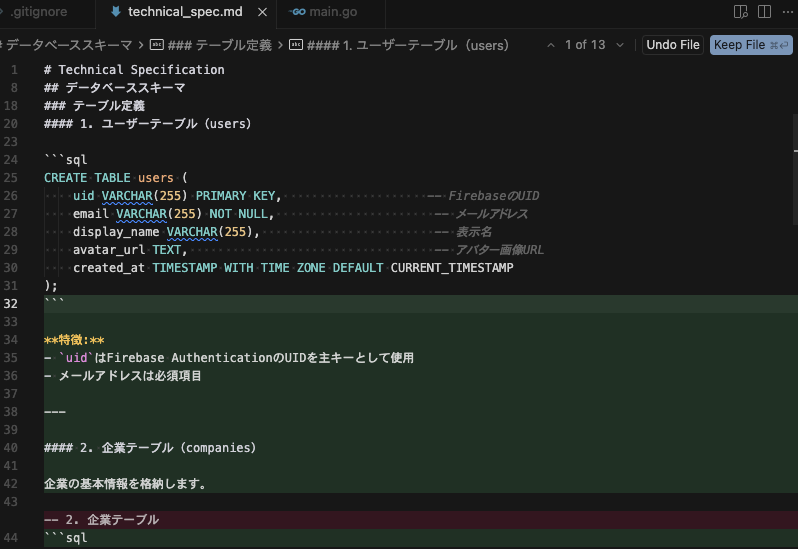
Task: Click the '-- 表示名' comment
Action: [x=463, y=232]
